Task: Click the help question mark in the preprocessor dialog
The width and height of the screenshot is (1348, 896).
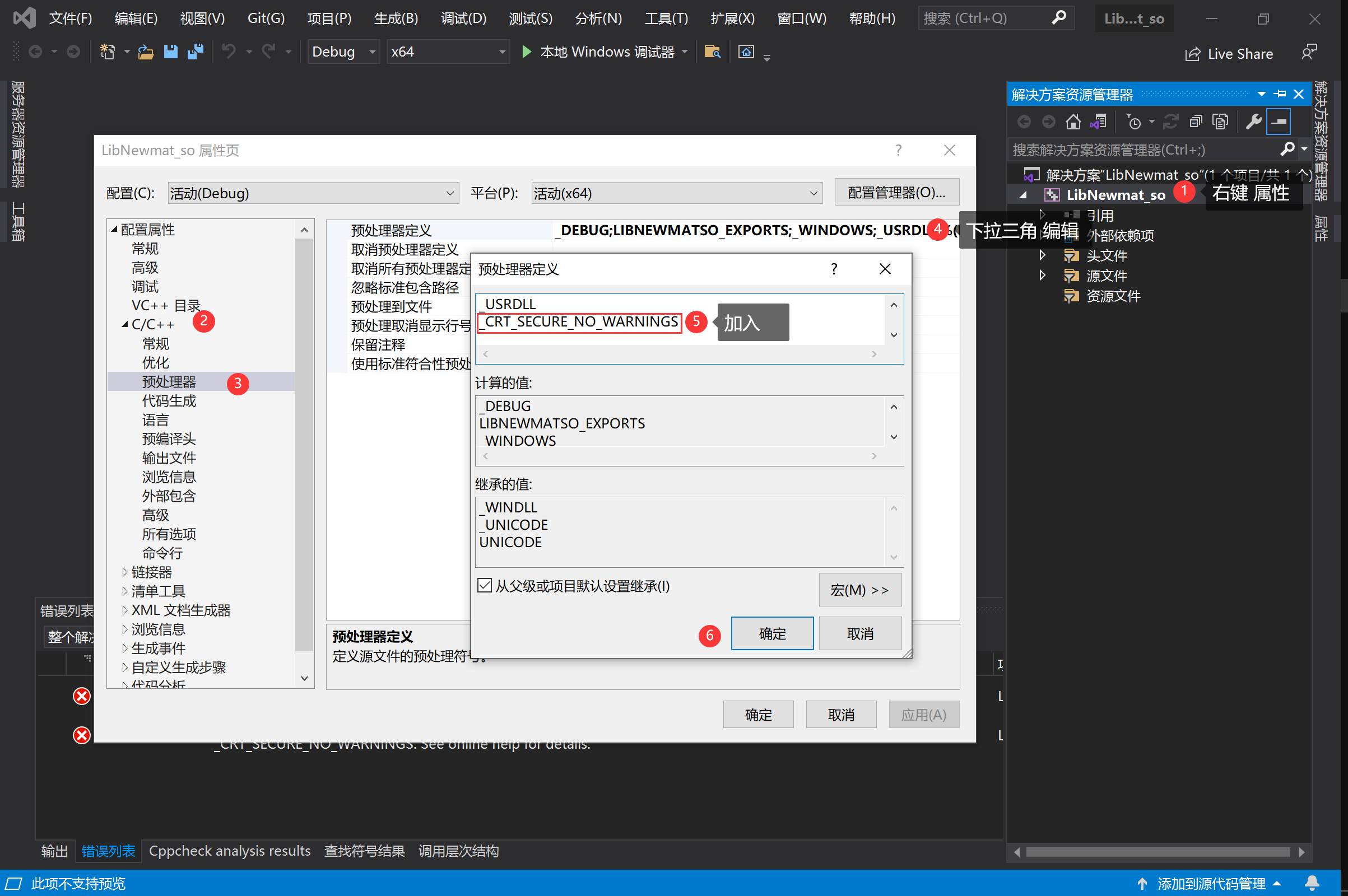Action: point(834,269)
